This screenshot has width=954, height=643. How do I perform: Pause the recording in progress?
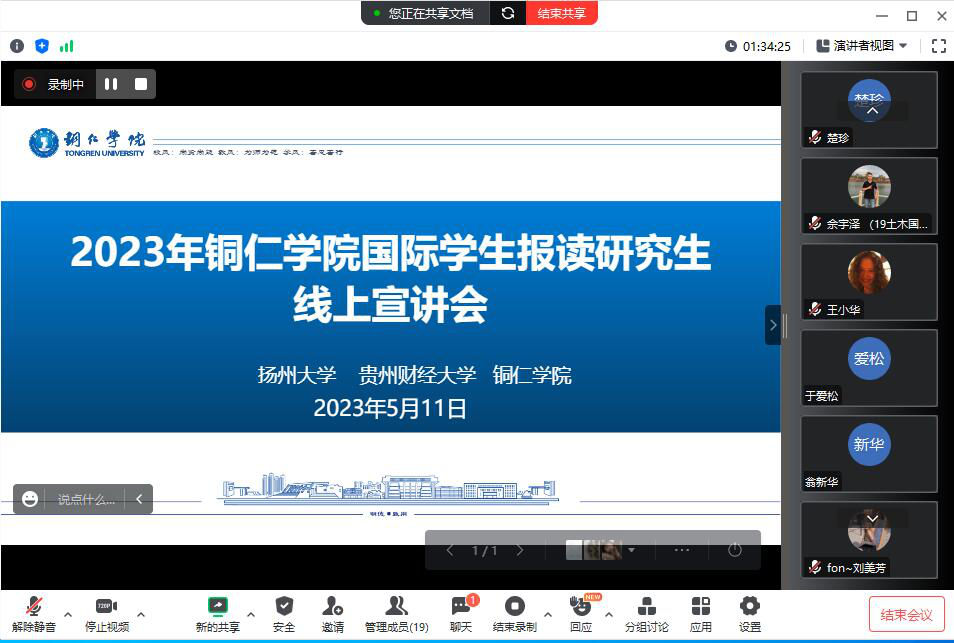(x=111, y=85)
